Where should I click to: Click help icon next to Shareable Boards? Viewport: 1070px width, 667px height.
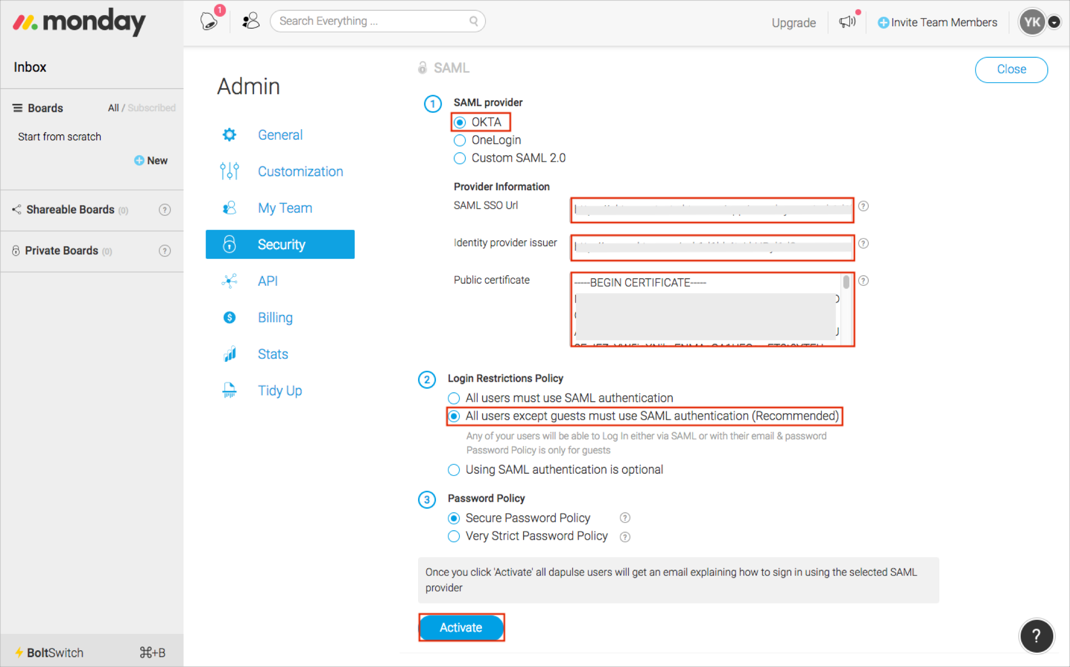pyautogui.click(x=165, y=210)
